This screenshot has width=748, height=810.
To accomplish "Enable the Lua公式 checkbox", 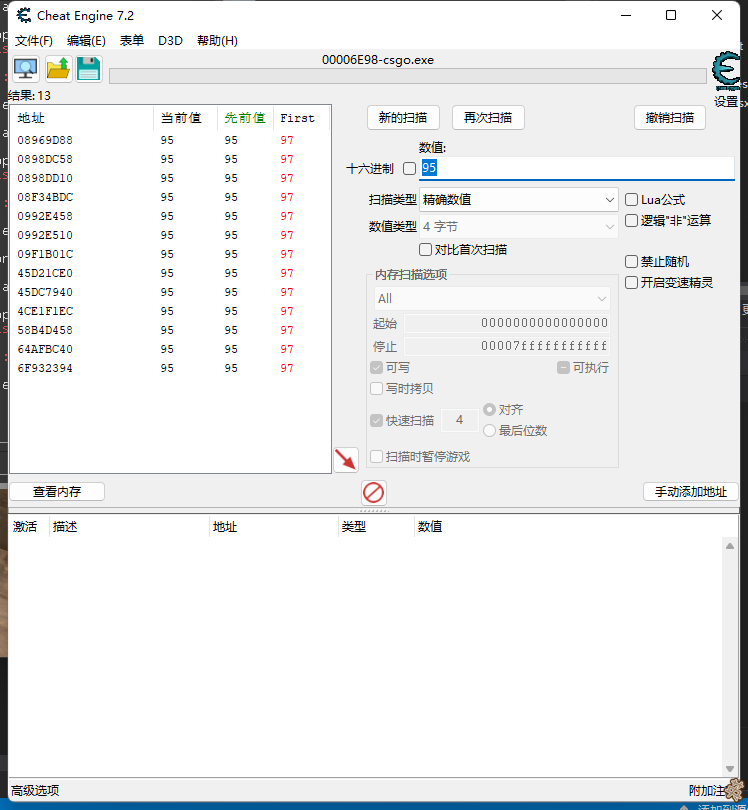I will tap(631, 199).
